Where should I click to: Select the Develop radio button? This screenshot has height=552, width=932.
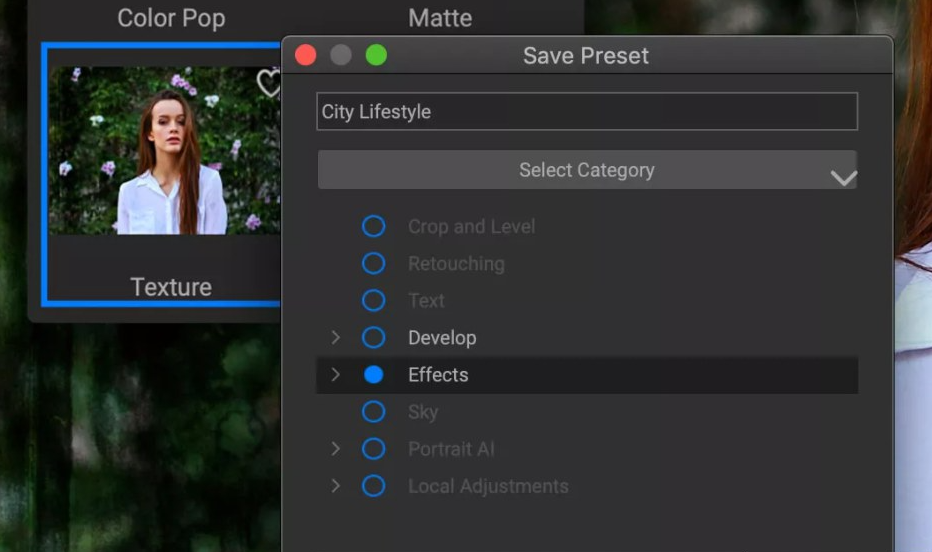point(373,337)
